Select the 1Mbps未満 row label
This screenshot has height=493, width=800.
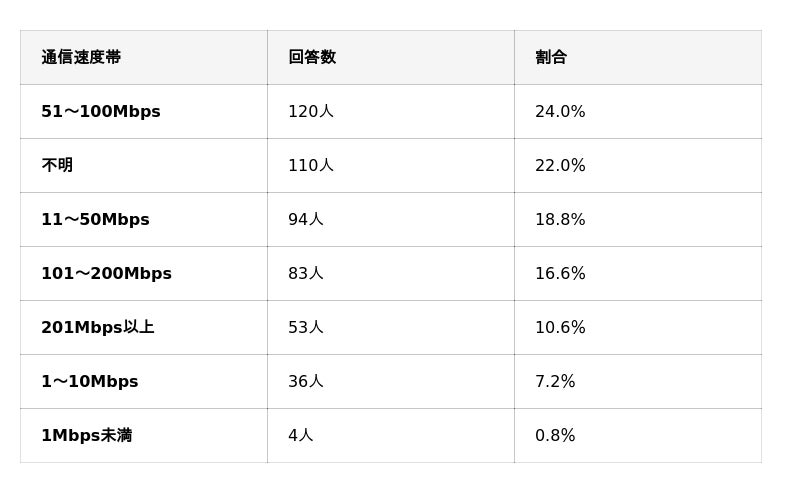coord(86,436)
